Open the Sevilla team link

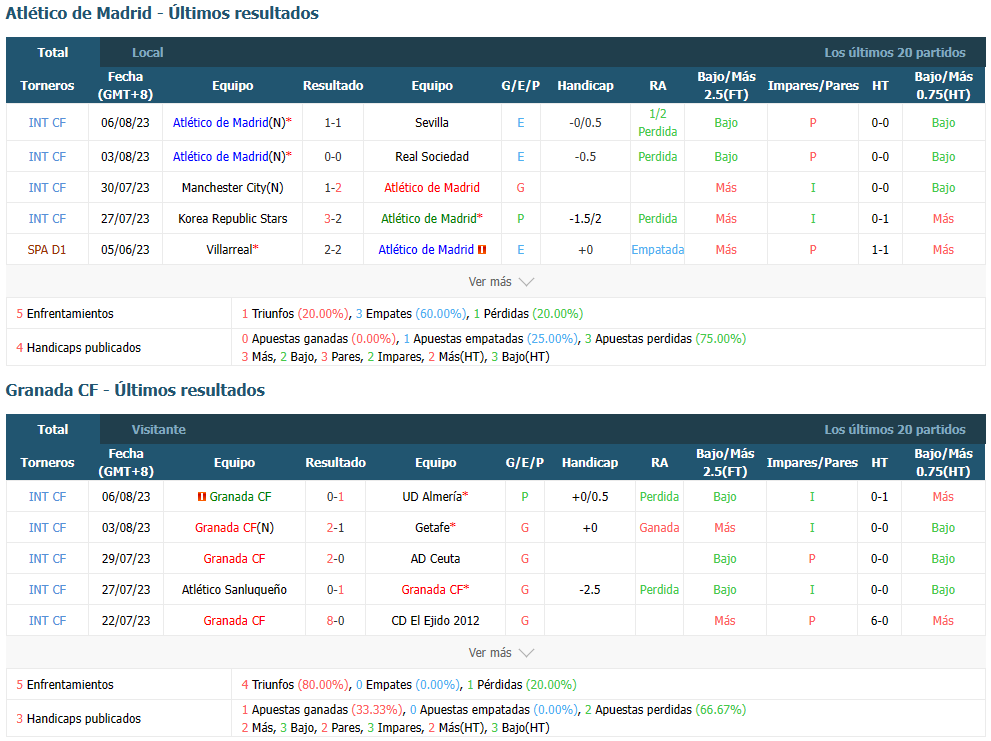[x=432, y=123]
